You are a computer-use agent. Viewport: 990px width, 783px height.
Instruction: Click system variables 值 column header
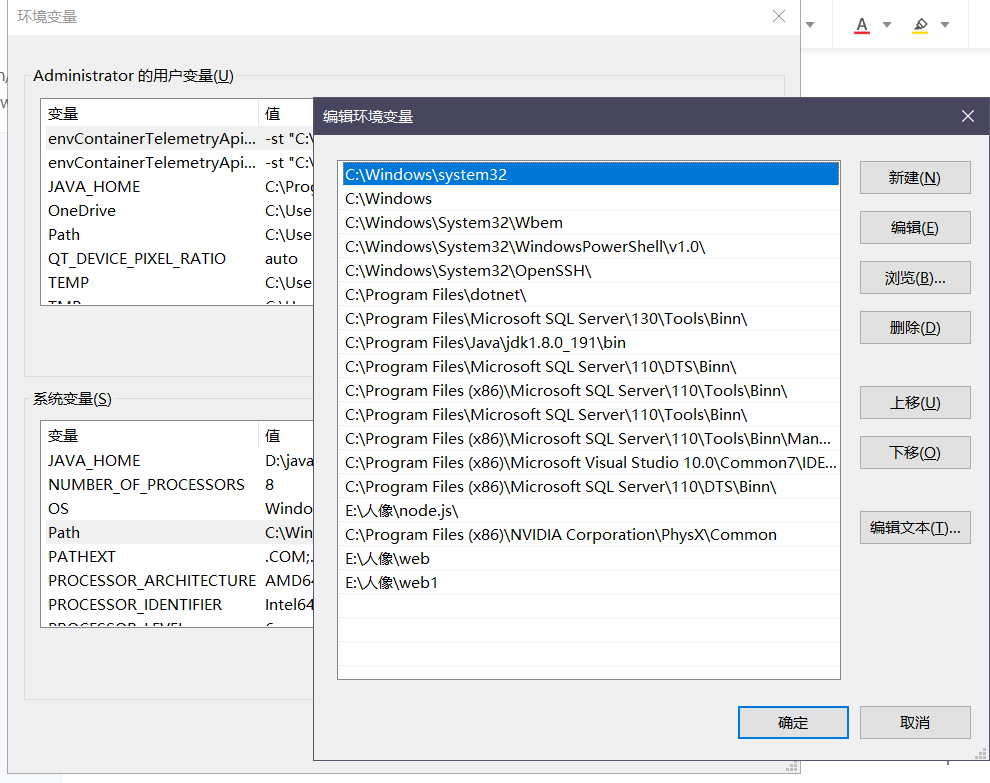pos(286,436)
